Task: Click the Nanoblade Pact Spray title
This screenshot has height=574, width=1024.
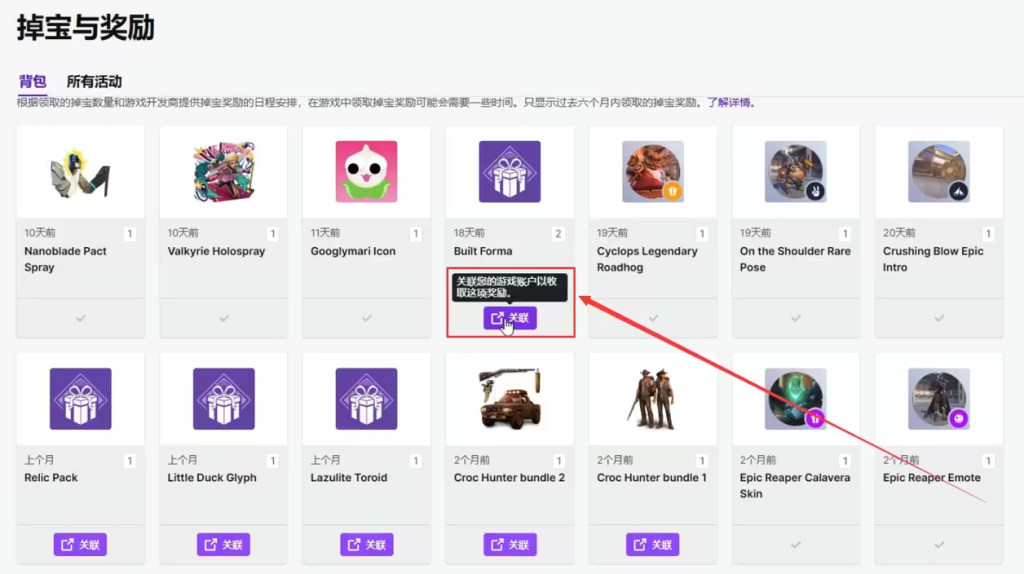Action: tap(65, 259)
